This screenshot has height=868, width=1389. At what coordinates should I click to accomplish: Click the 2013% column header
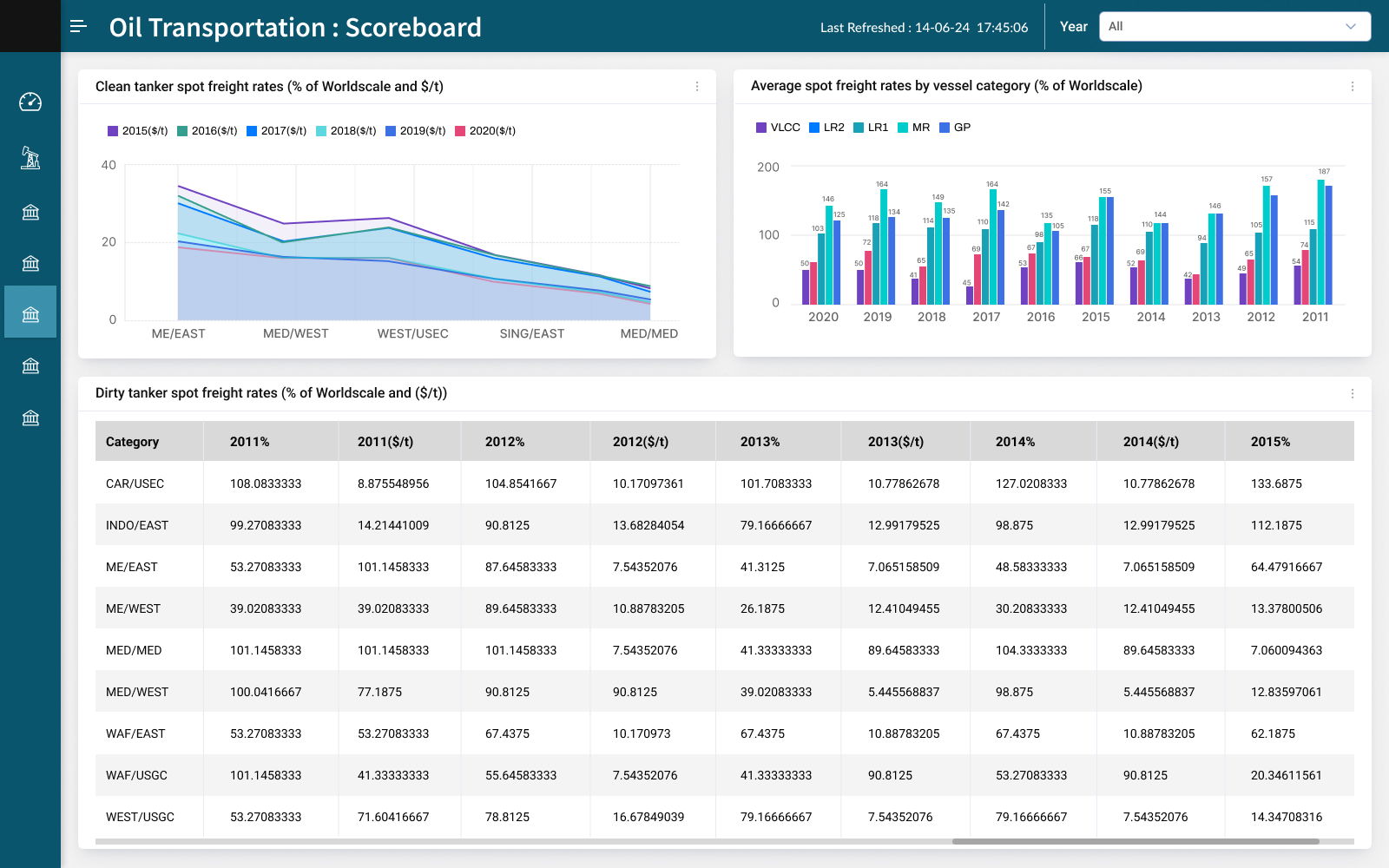tap(760, 442)
